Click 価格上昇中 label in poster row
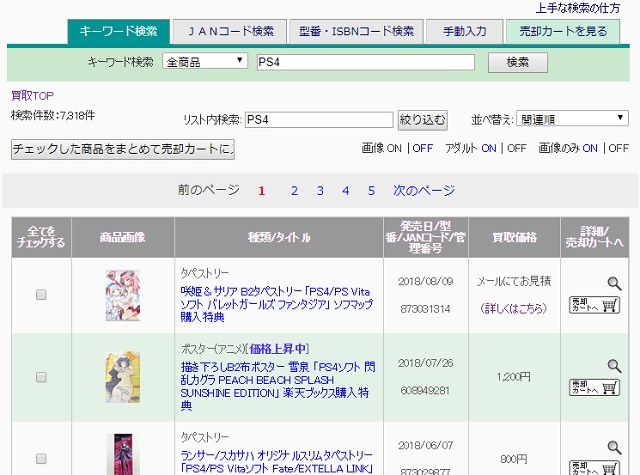This screenshot has width=640, height=475. coord(278,349)
